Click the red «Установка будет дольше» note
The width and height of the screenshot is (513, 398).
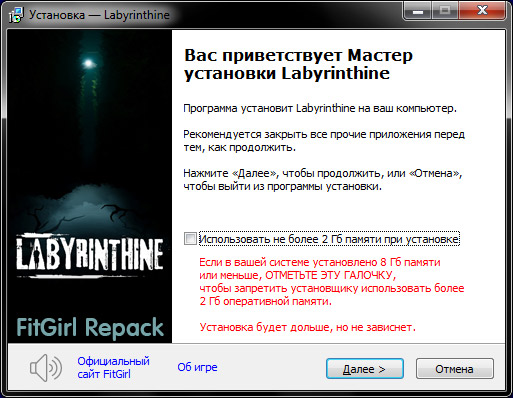(307, 327)
